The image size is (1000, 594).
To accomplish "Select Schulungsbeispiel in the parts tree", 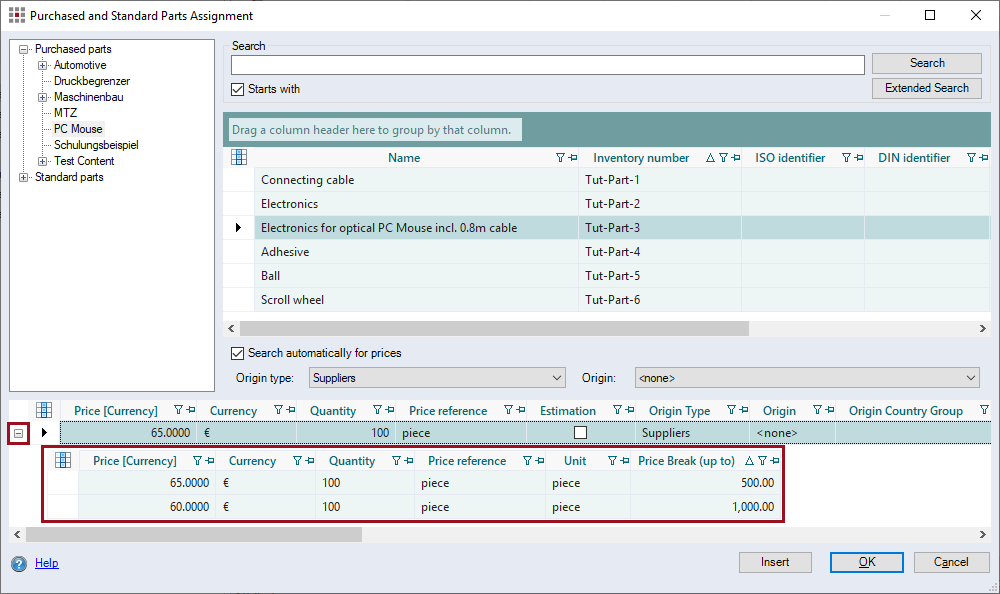I will (96, 145).
